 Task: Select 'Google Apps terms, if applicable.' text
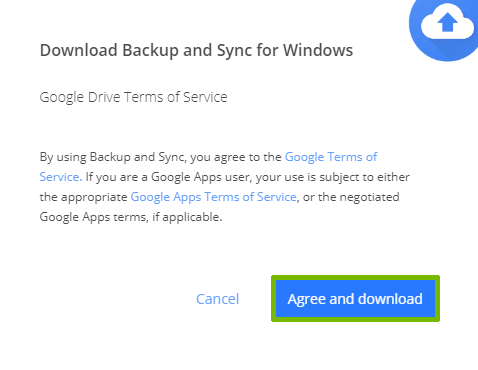click(131, 217)
